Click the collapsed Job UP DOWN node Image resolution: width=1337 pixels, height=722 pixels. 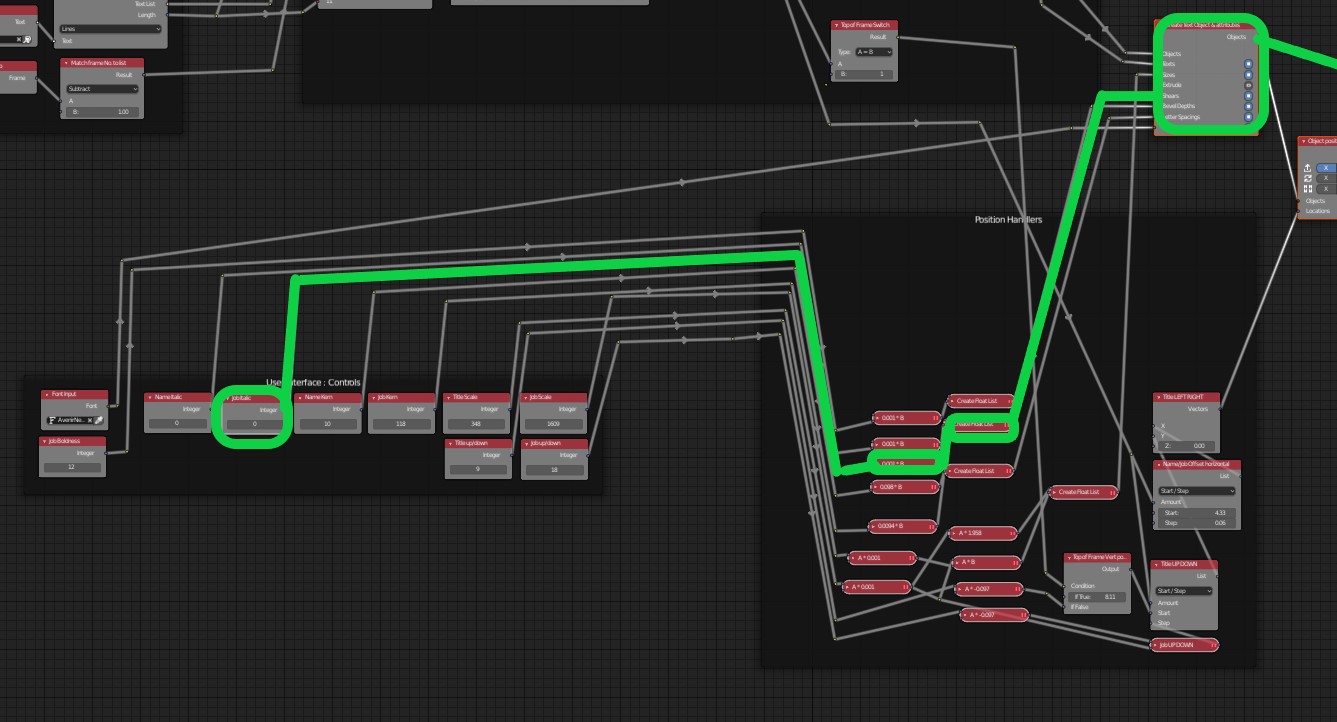pyautogui.click(x=1184, y=645)
